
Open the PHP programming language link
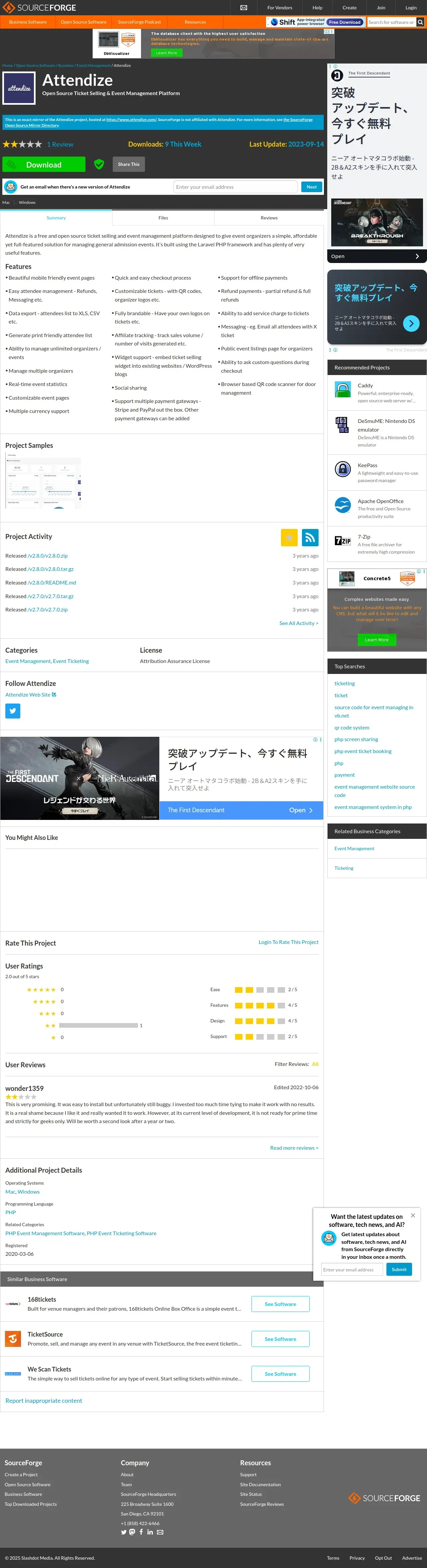click(x=10, y=1213)
